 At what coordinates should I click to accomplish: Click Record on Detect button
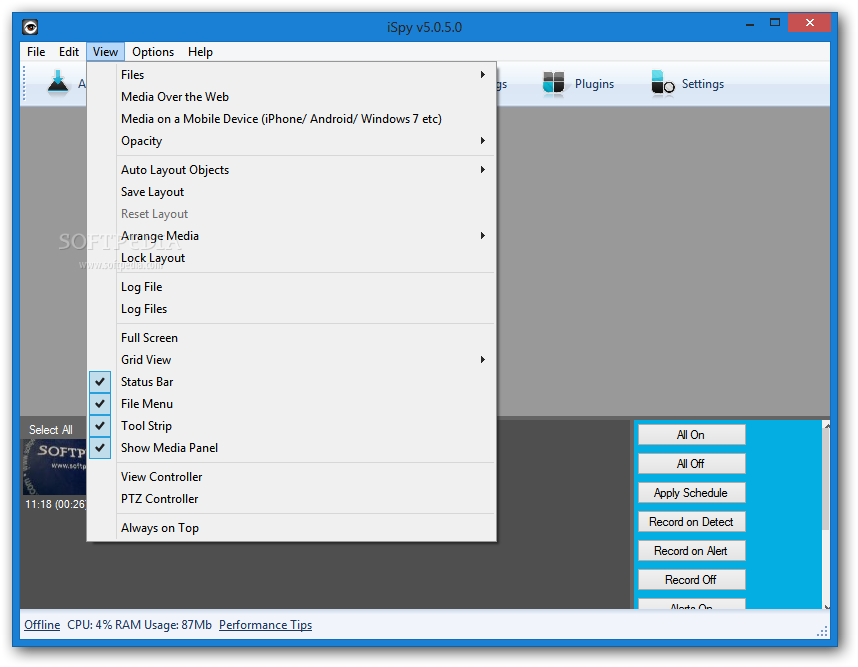691,522
